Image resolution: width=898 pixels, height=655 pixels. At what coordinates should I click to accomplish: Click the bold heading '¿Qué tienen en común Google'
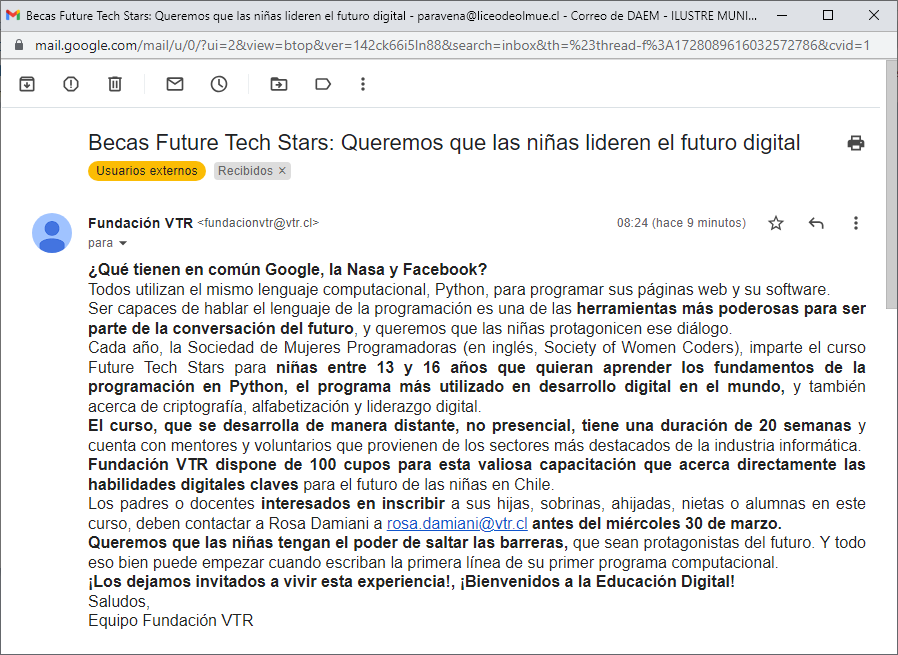(x=287, y=270)
